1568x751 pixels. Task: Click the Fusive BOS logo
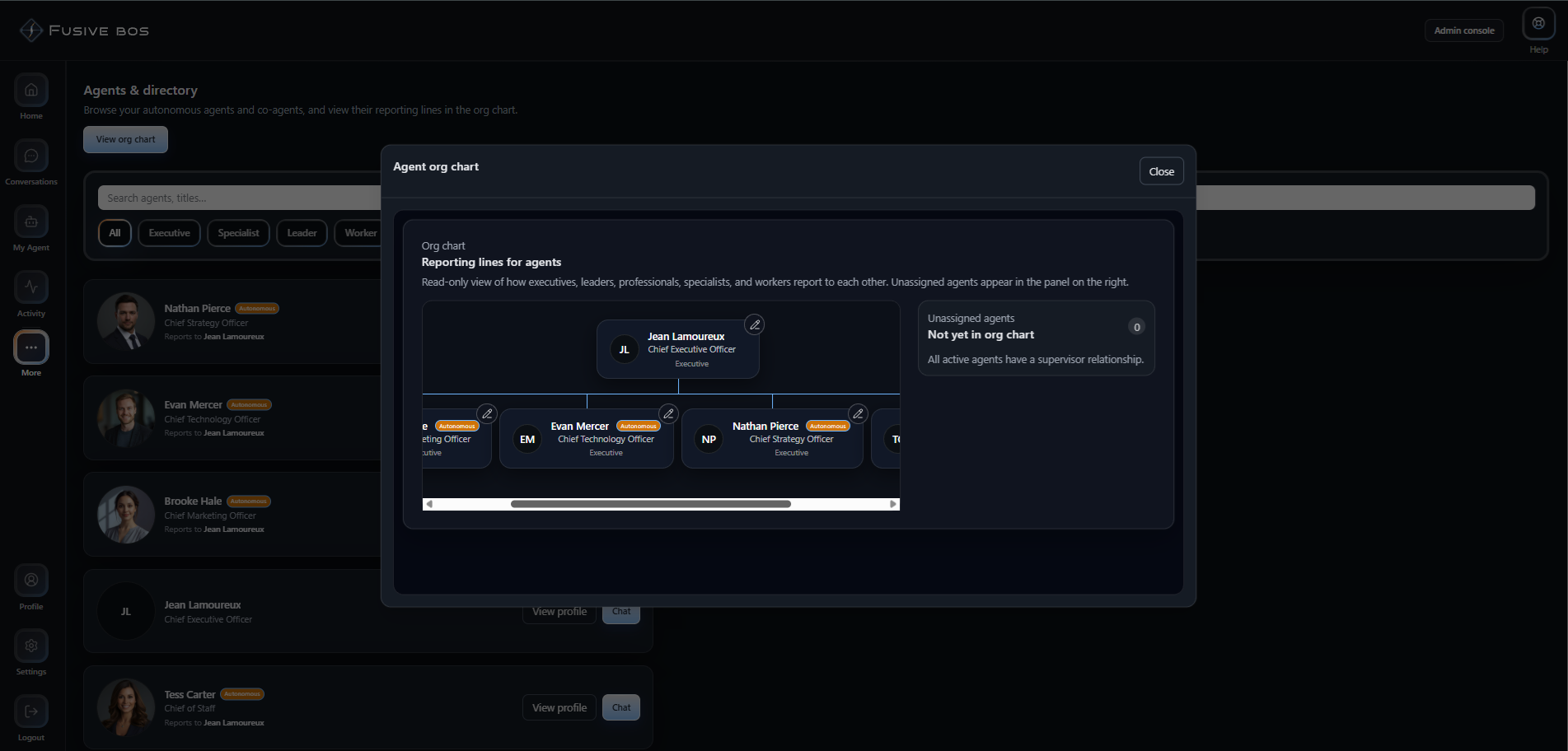[84, 30]
